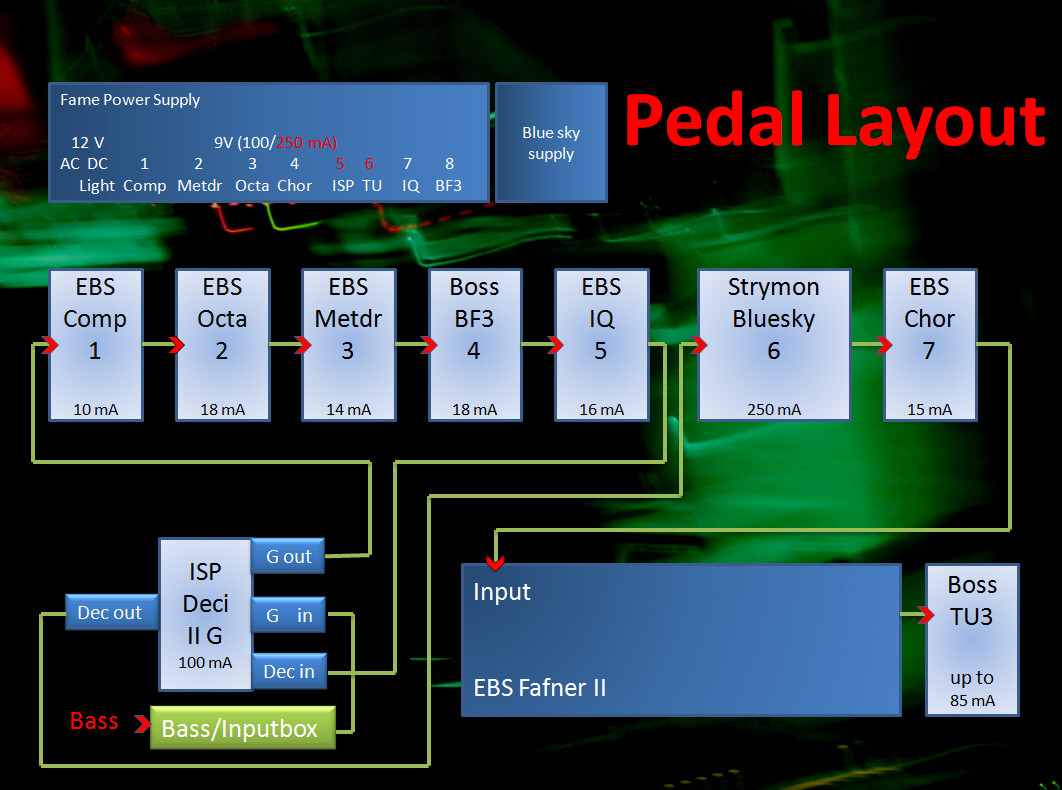Click the EBS Fafner II label
Image resolution: width=1062 pixels, height=790 pixels.
click(540, 688)
